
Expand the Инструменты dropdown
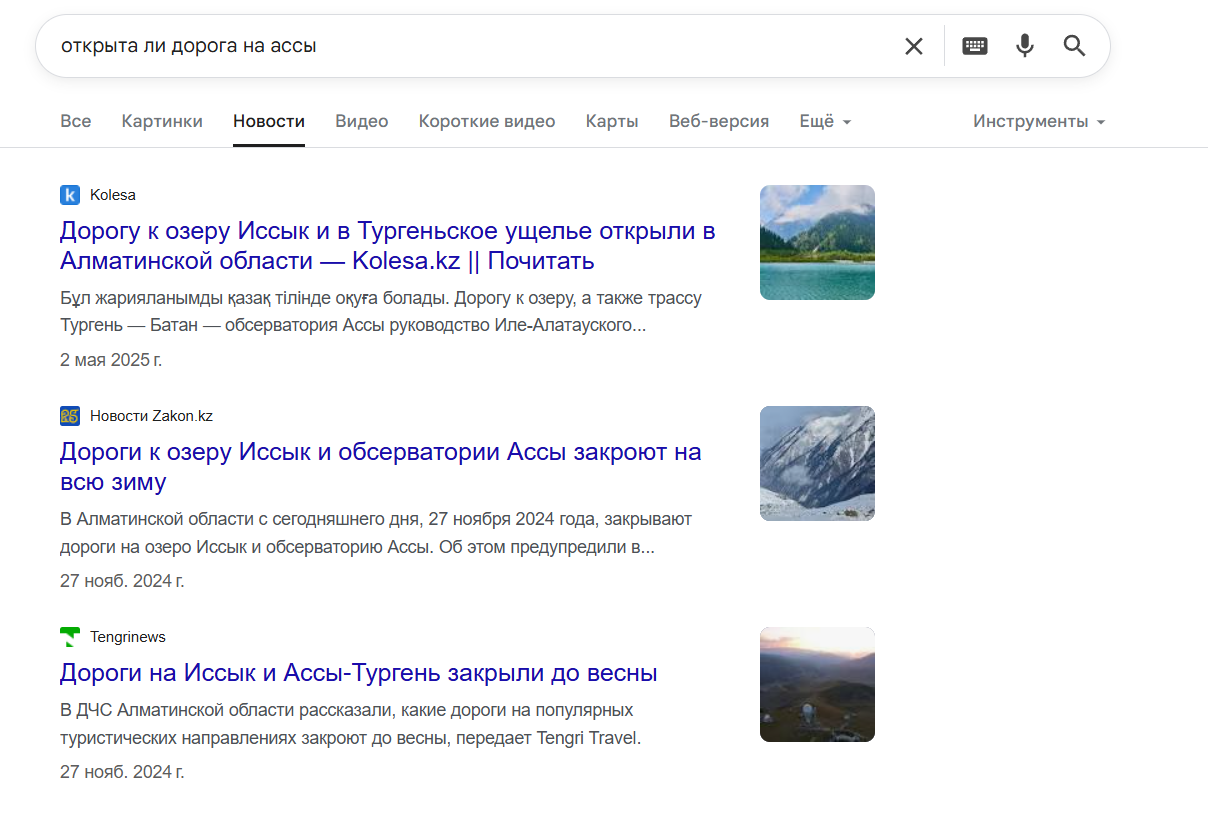1039,121
